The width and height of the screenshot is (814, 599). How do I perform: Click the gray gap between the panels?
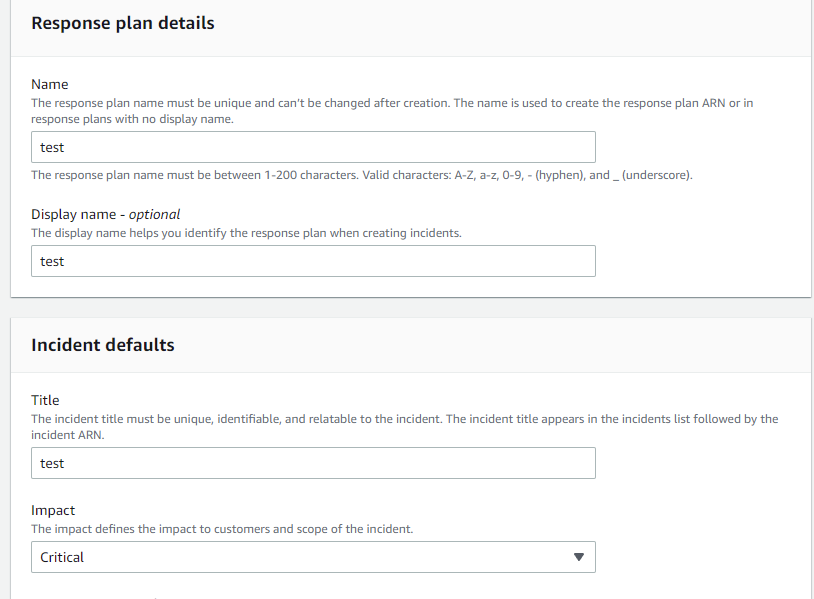(x=410, y=308)
